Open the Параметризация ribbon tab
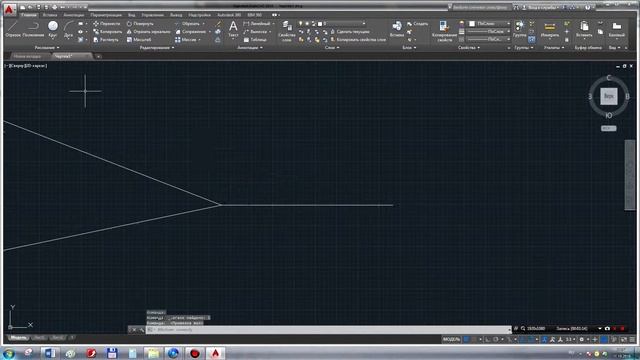The image size is (640, 360). click(106, 15)
